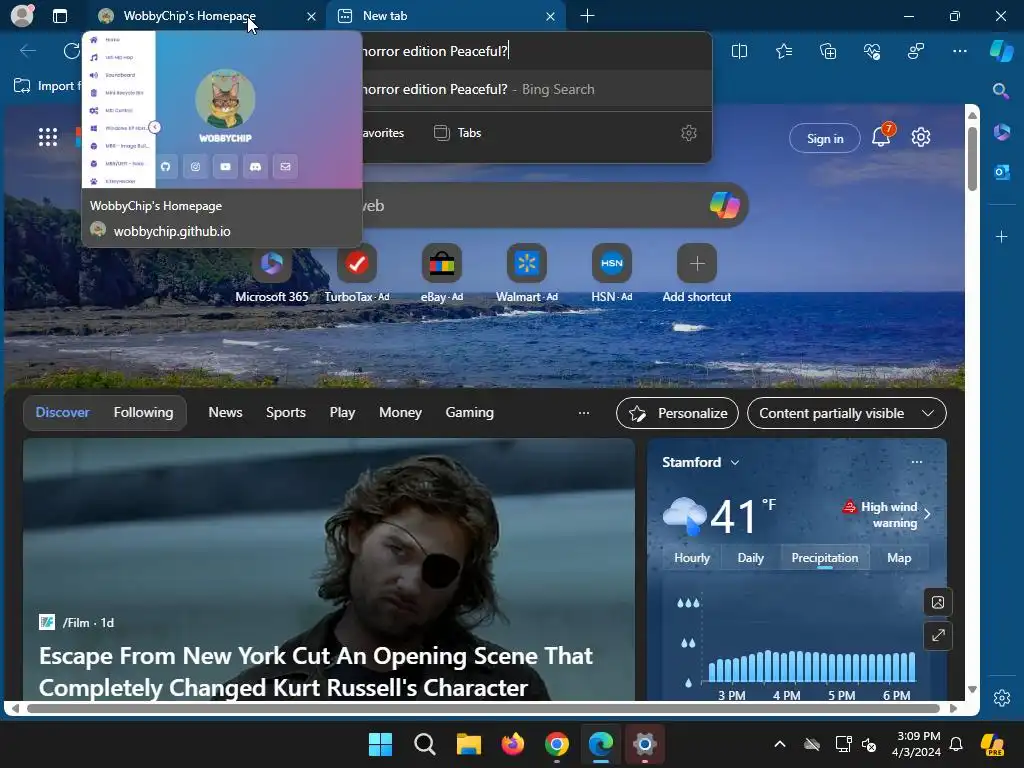Open the Collections icon in toolbar
This screenshot has width=1024, height=768.
(828, 51)
